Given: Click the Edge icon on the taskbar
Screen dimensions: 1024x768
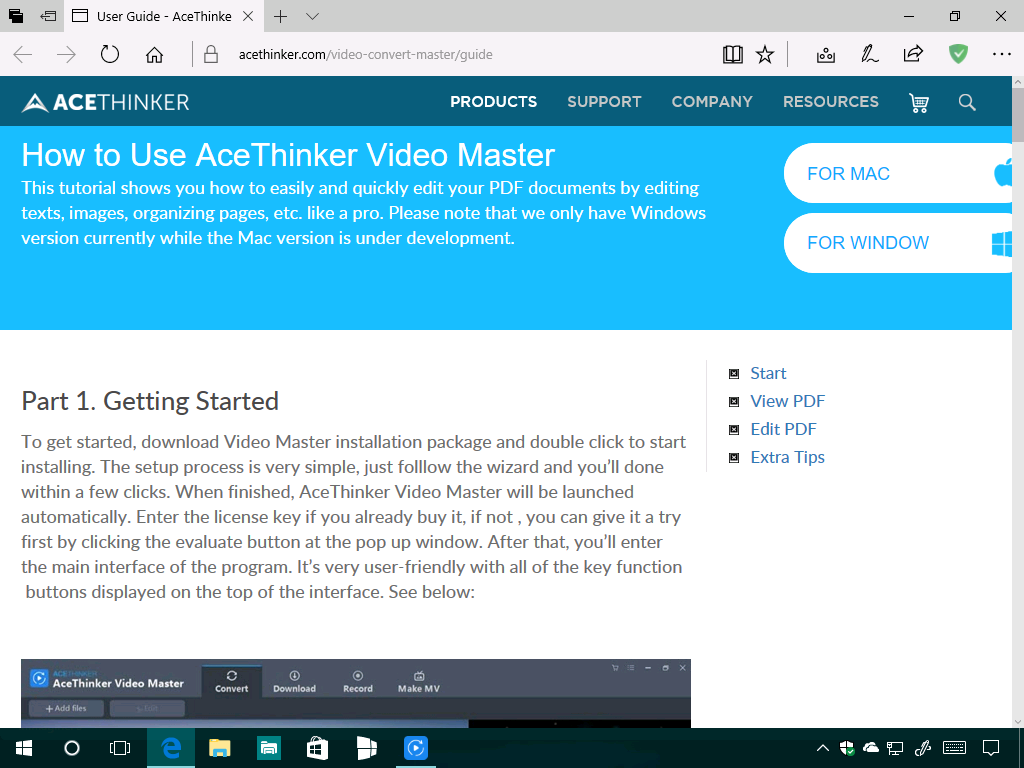Looking at the screenshot, I should pos(170,748).
